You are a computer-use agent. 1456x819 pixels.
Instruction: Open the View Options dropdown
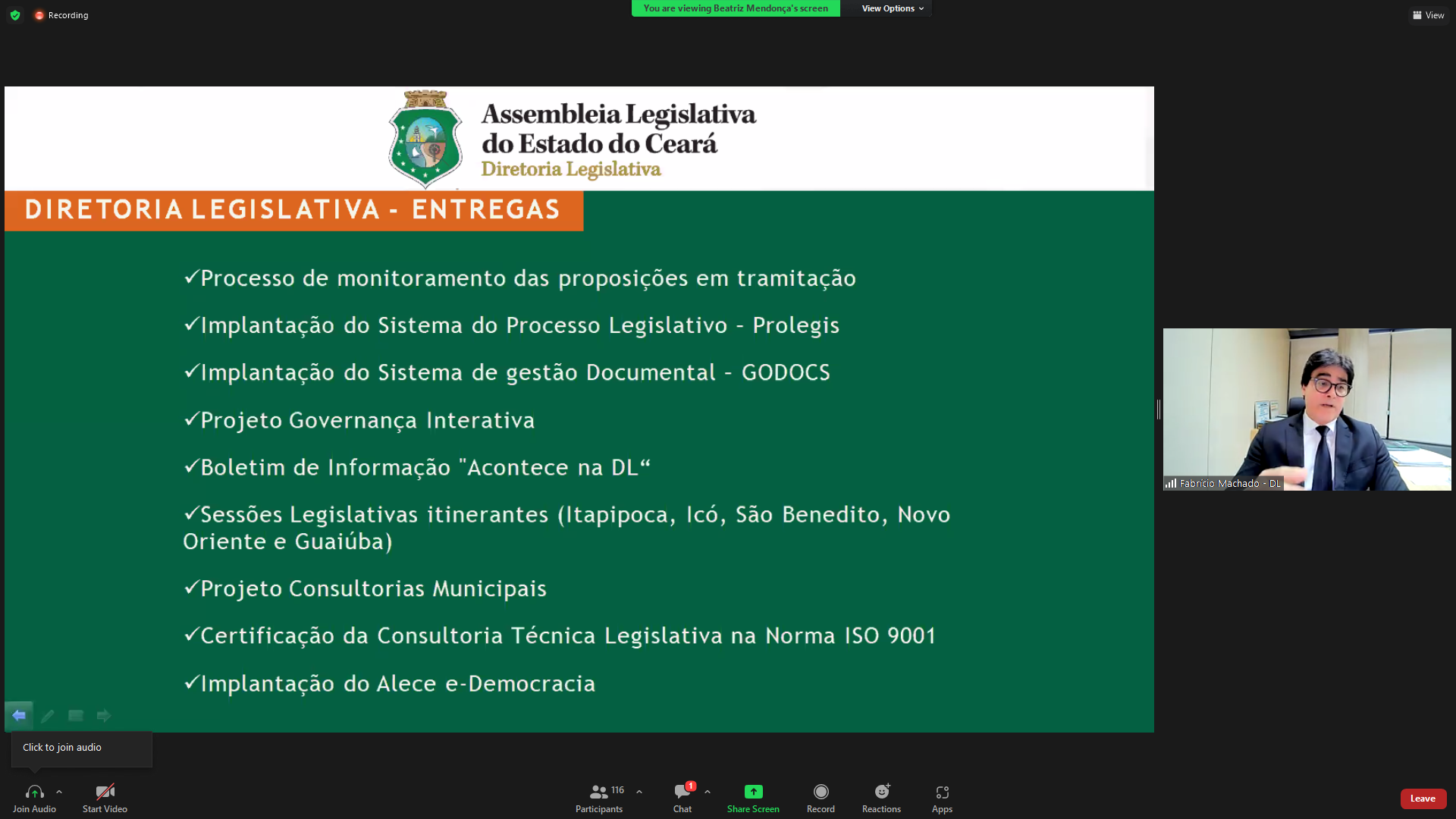892,8
